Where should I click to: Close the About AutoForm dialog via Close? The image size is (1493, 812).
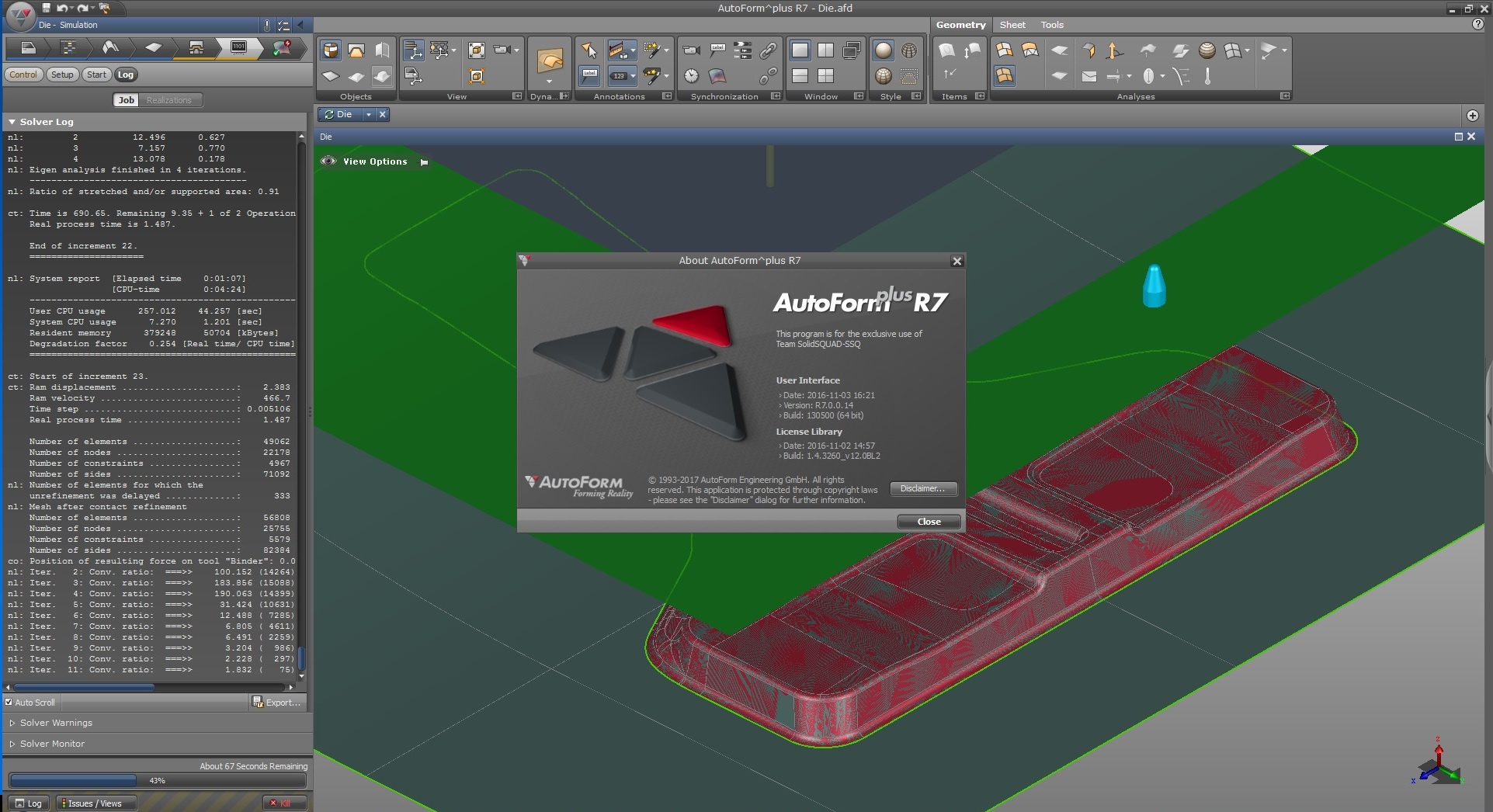[929, 522]
